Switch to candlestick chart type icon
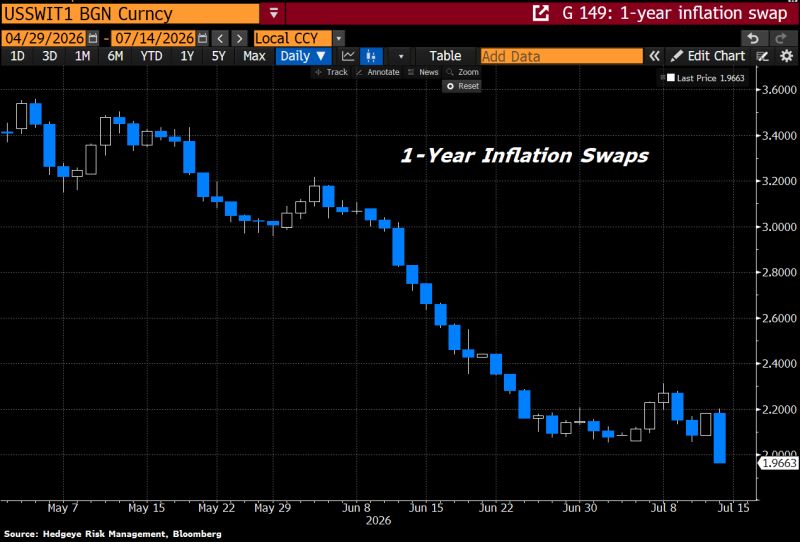This screenshot has width=800, height=542. click(371, 56)
